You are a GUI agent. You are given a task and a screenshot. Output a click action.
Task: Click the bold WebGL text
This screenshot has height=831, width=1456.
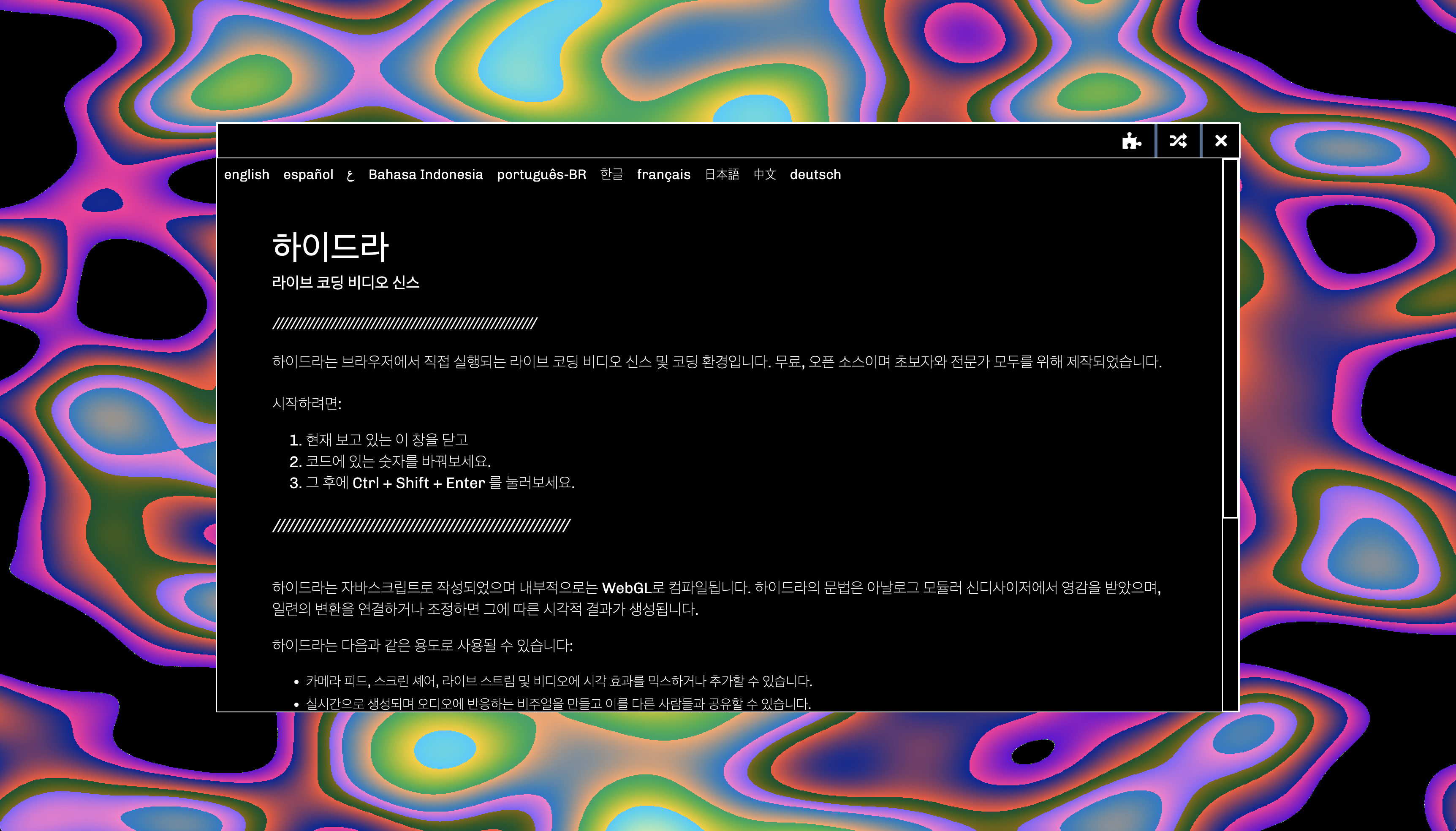(x=626, y=588)
